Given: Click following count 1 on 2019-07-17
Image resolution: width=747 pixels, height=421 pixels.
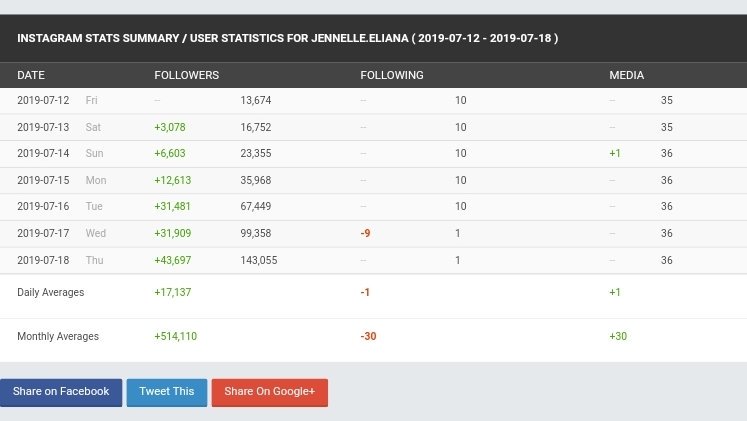Looking at the screenshot, I should coord(458,233).
